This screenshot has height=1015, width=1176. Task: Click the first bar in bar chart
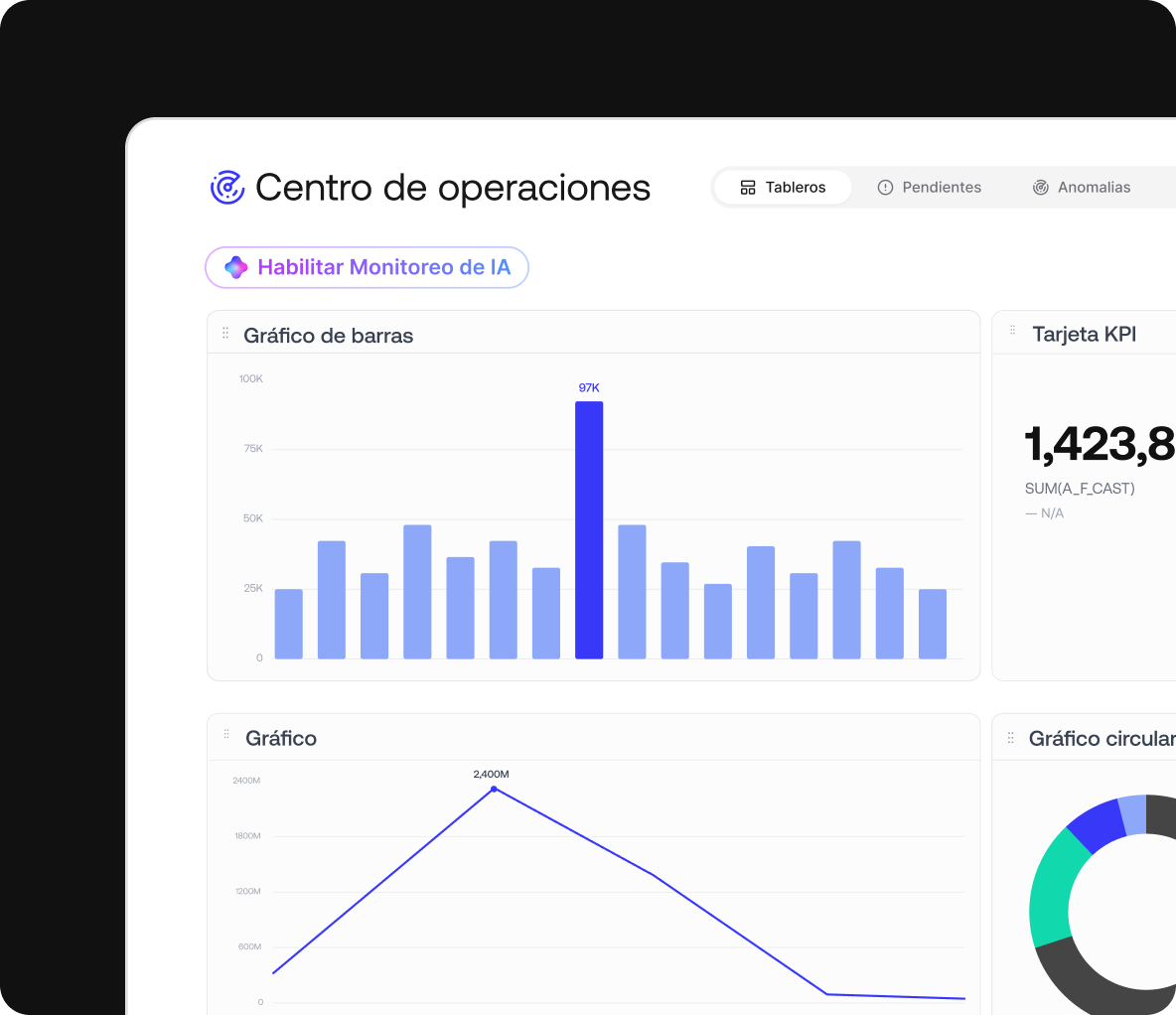point(289,624)
